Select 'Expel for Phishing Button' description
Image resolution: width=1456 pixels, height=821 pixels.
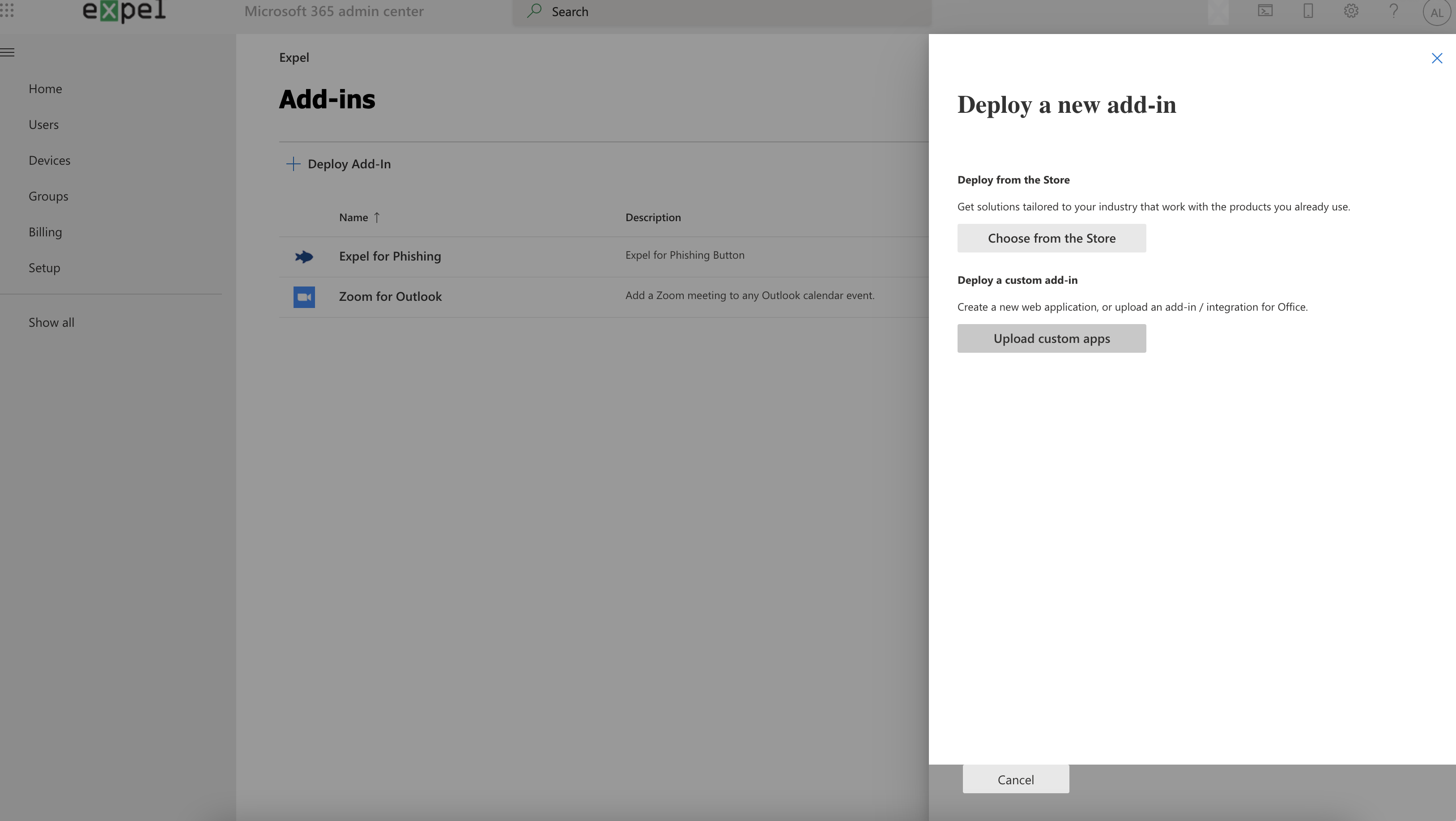click(x=685, y=255)
